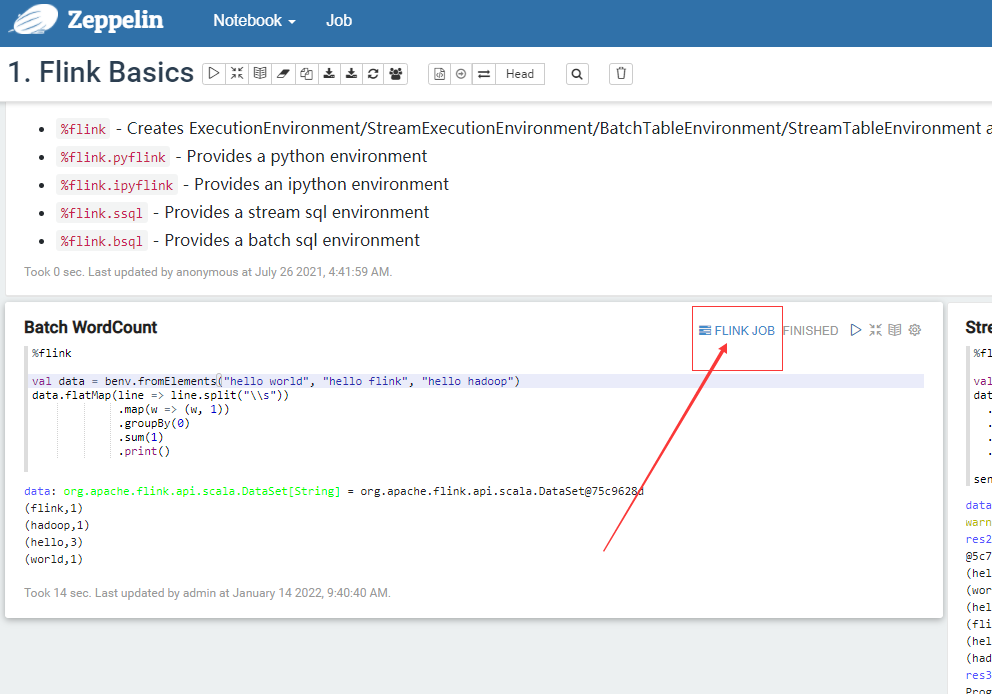992x694 pixels.
Task: Hide editor of Batch WordCount paragraph
Action: 876,330
